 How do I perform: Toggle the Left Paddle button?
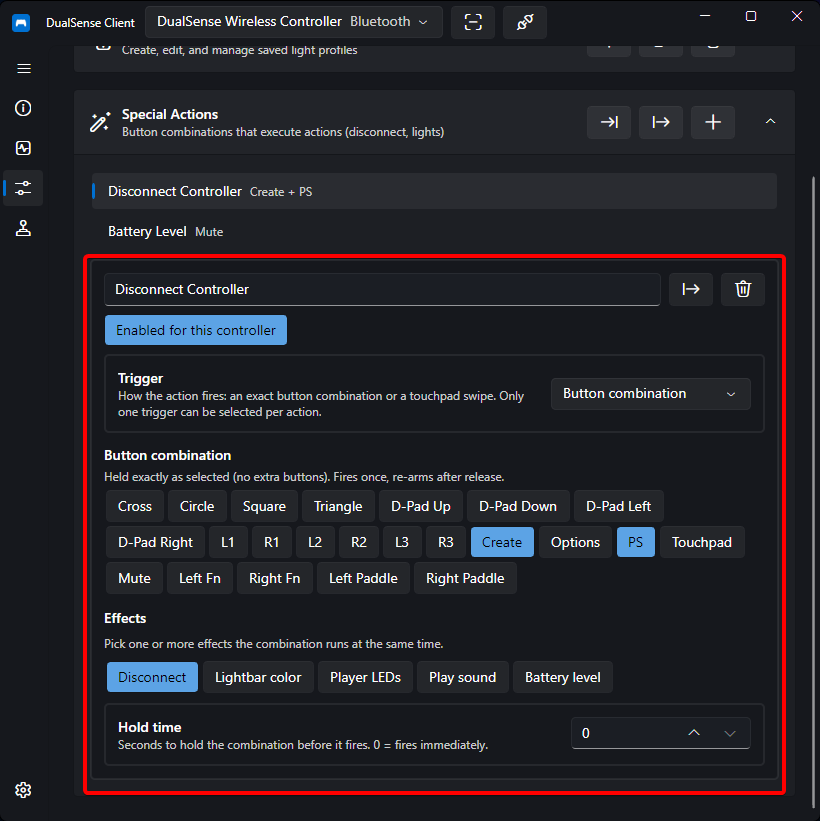363,578
